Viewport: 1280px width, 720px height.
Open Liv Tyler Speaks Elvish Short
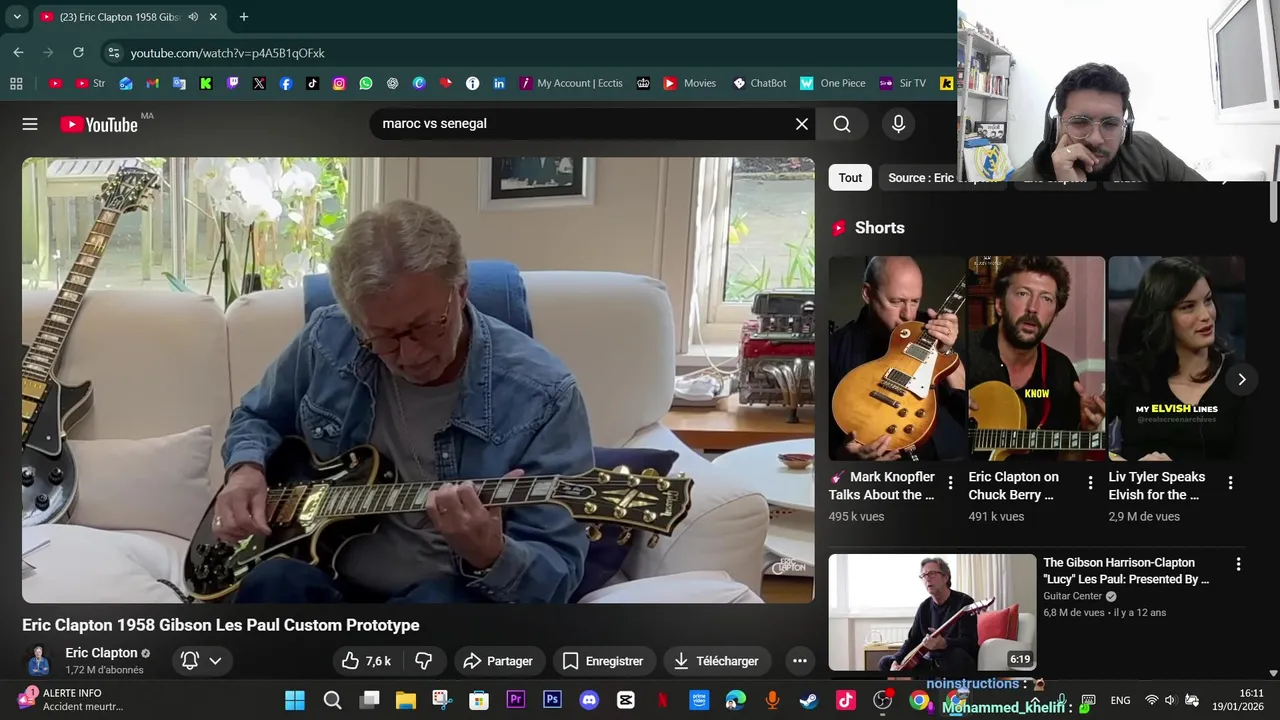pyautogui.click(x=1176, y=358)
